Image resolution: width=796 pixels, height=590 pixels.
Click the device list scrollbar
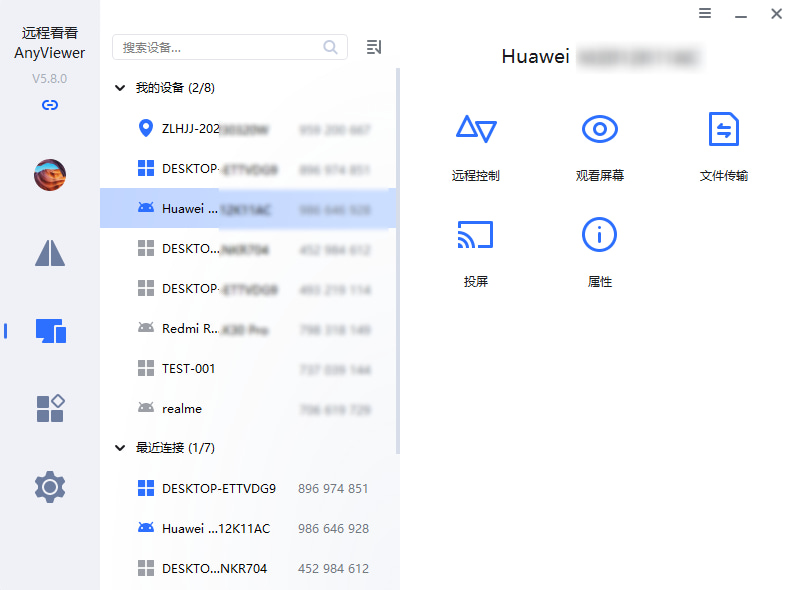(x=397, y=261)
